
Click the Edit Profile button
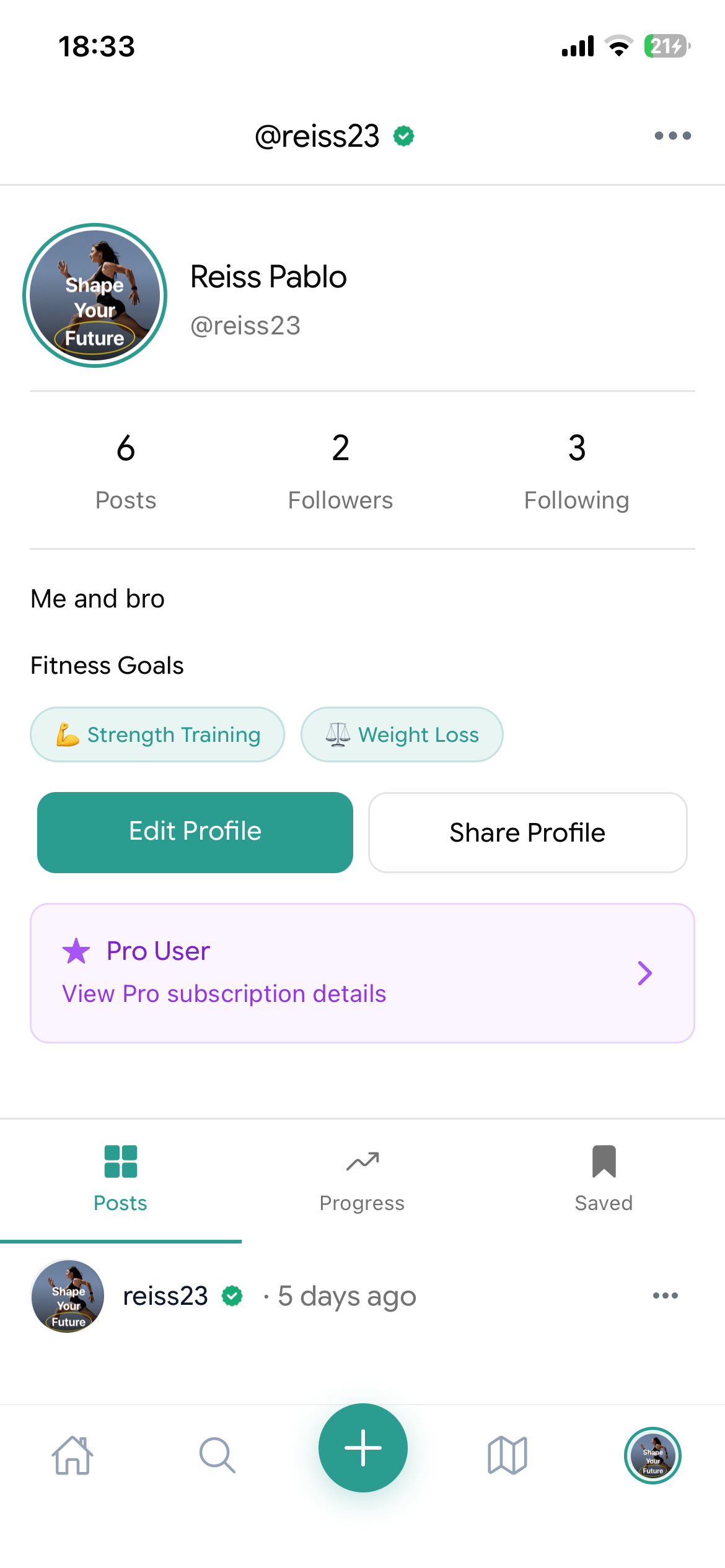tap(195, 832)
